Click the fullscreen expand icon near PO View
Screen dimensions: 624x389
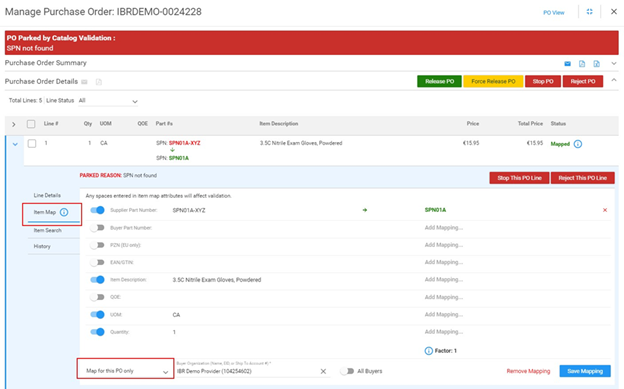(x=589, y=12)
